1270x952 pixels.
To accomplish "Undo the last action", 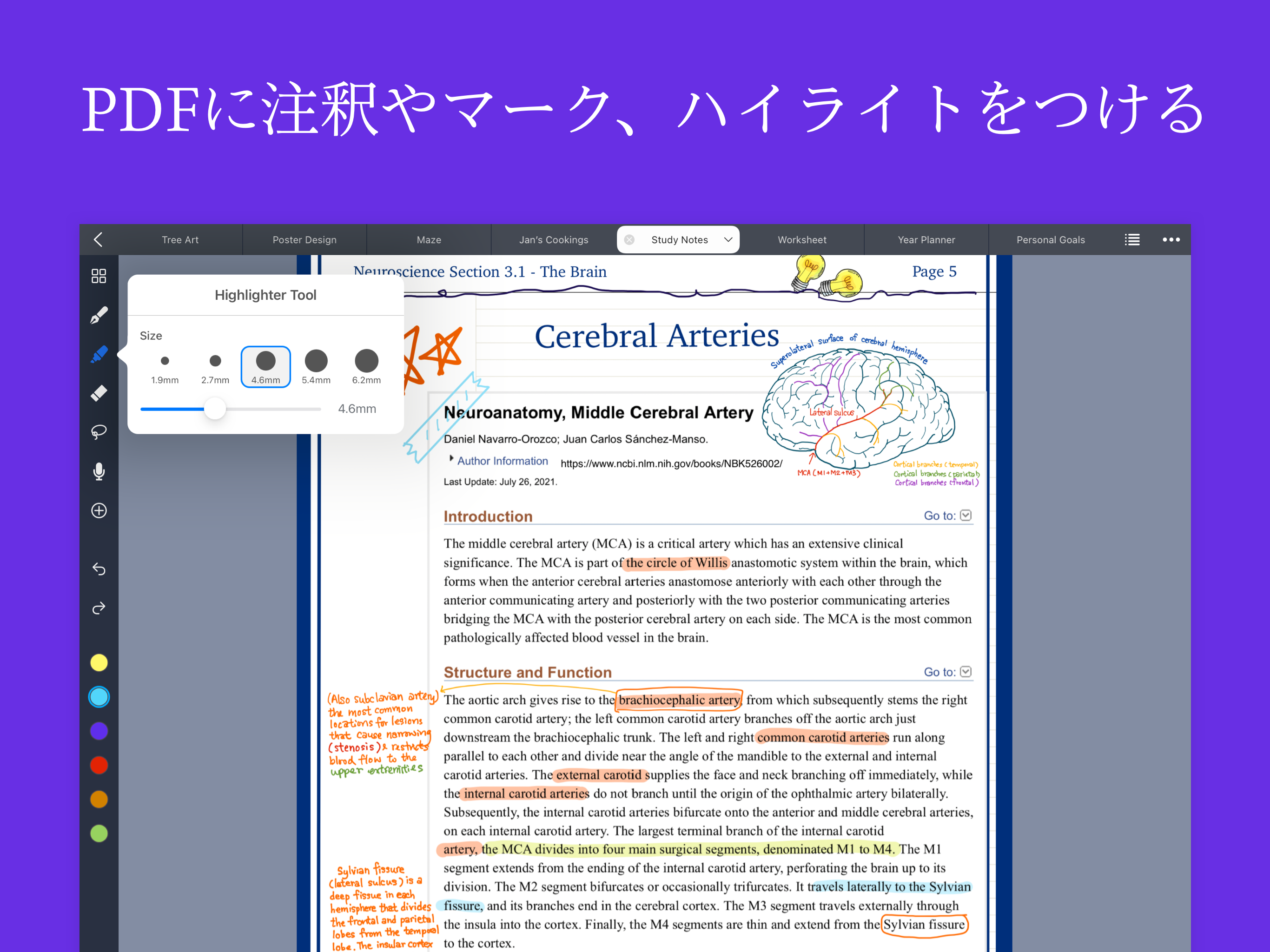I will tap(99, 569).
